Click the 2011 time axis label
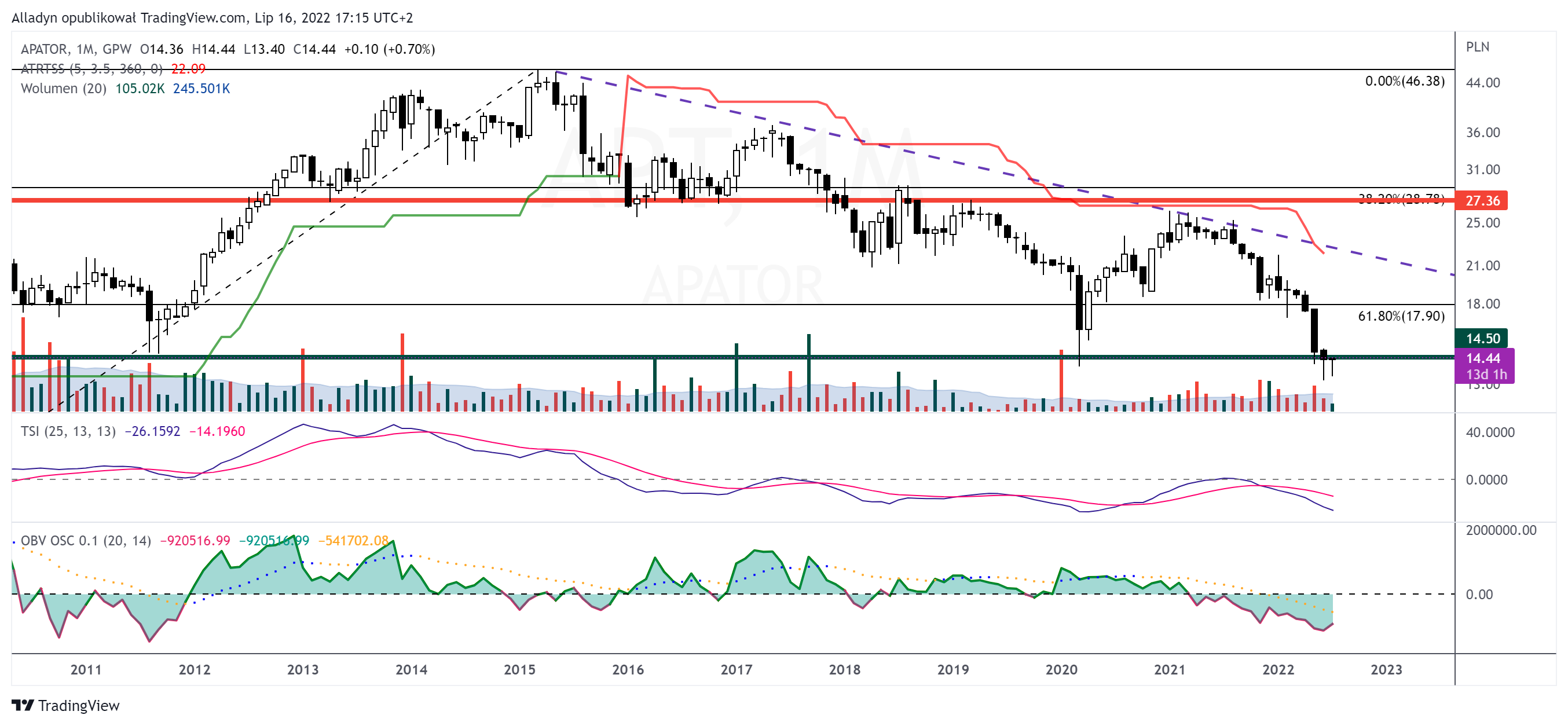The height and width of the screenshot is (726, 1568). tap(86, 669)
